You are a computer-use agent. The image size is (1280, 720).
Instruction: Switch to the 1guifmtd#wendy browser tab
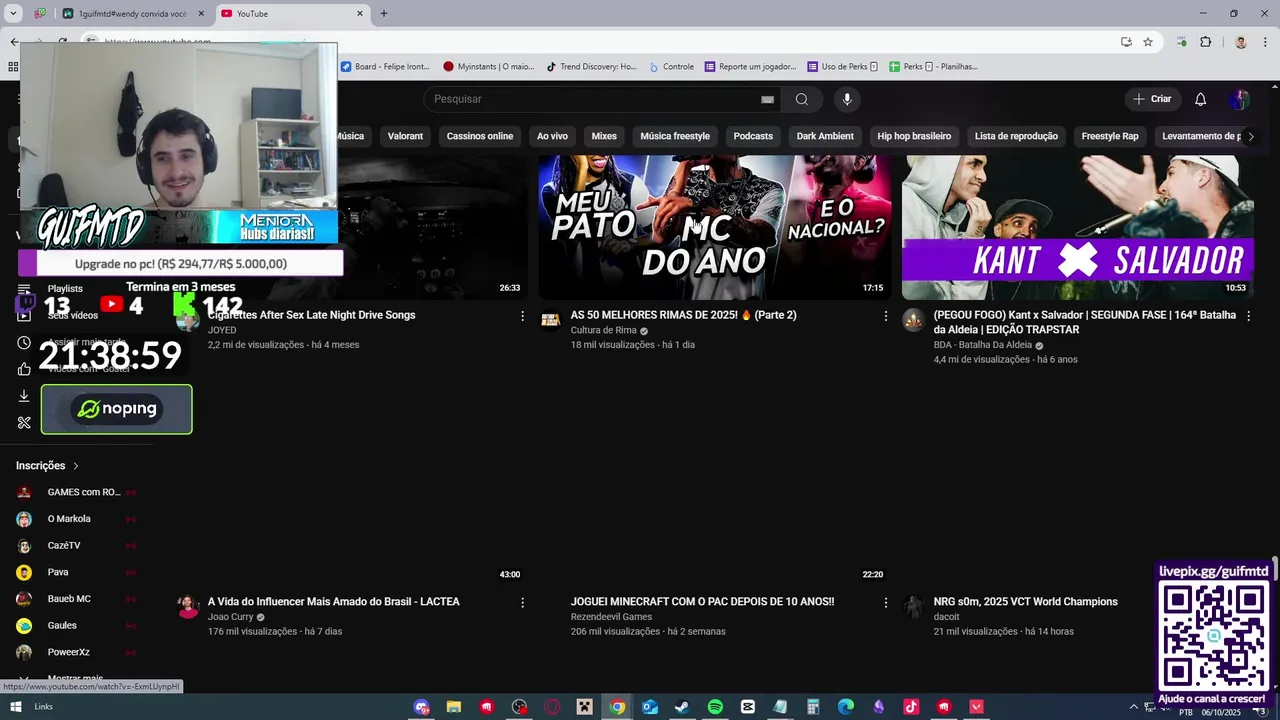[x=132, y=14]
